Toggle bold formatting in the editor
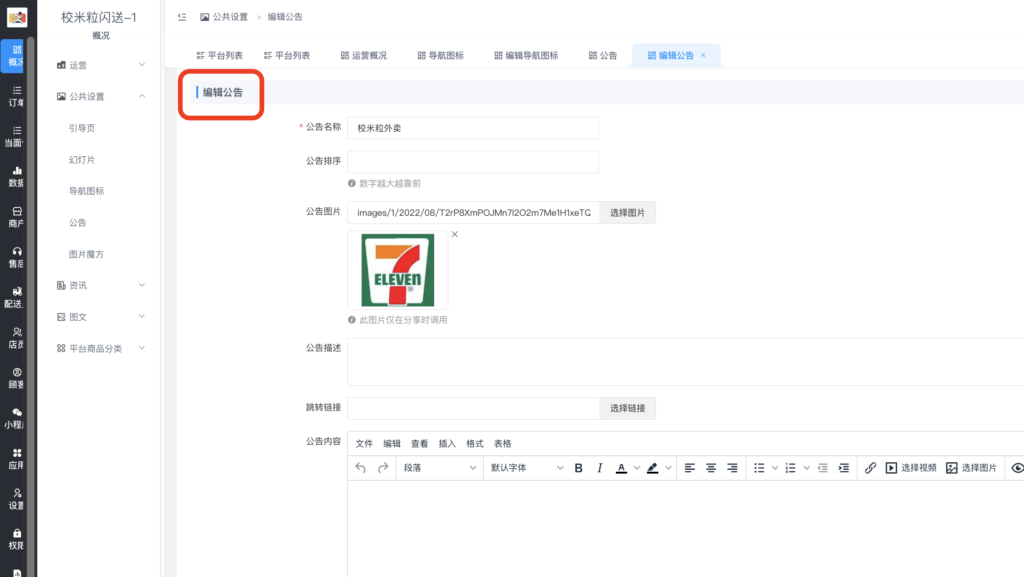 point(577,467)
